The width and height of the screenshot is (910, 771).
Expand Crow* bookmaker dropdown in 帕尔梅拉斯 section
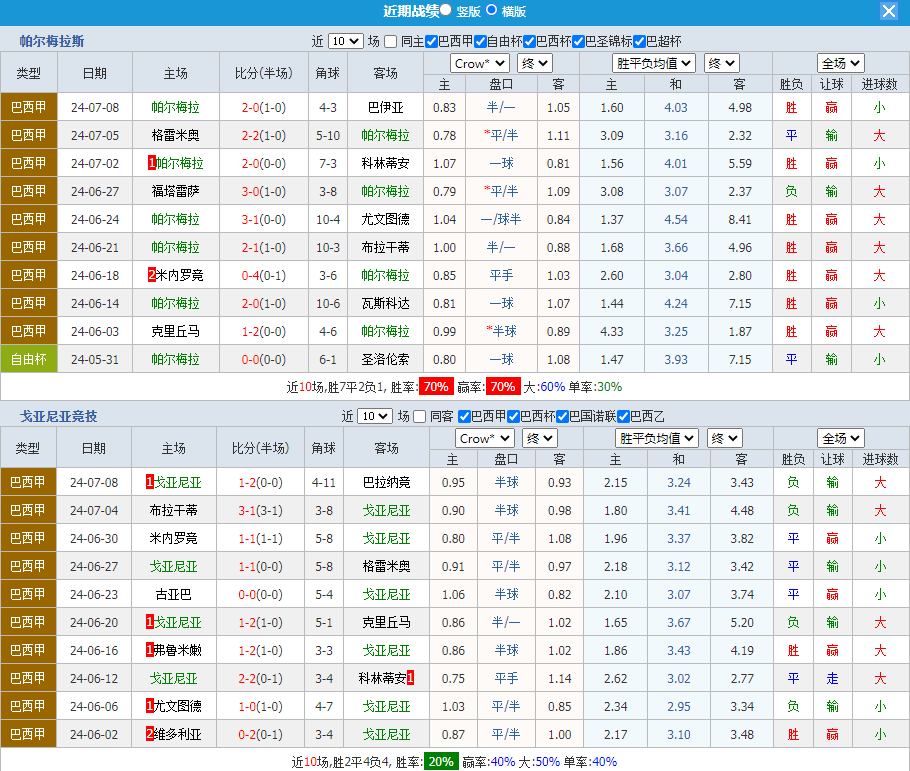click(x=481, y=63)
